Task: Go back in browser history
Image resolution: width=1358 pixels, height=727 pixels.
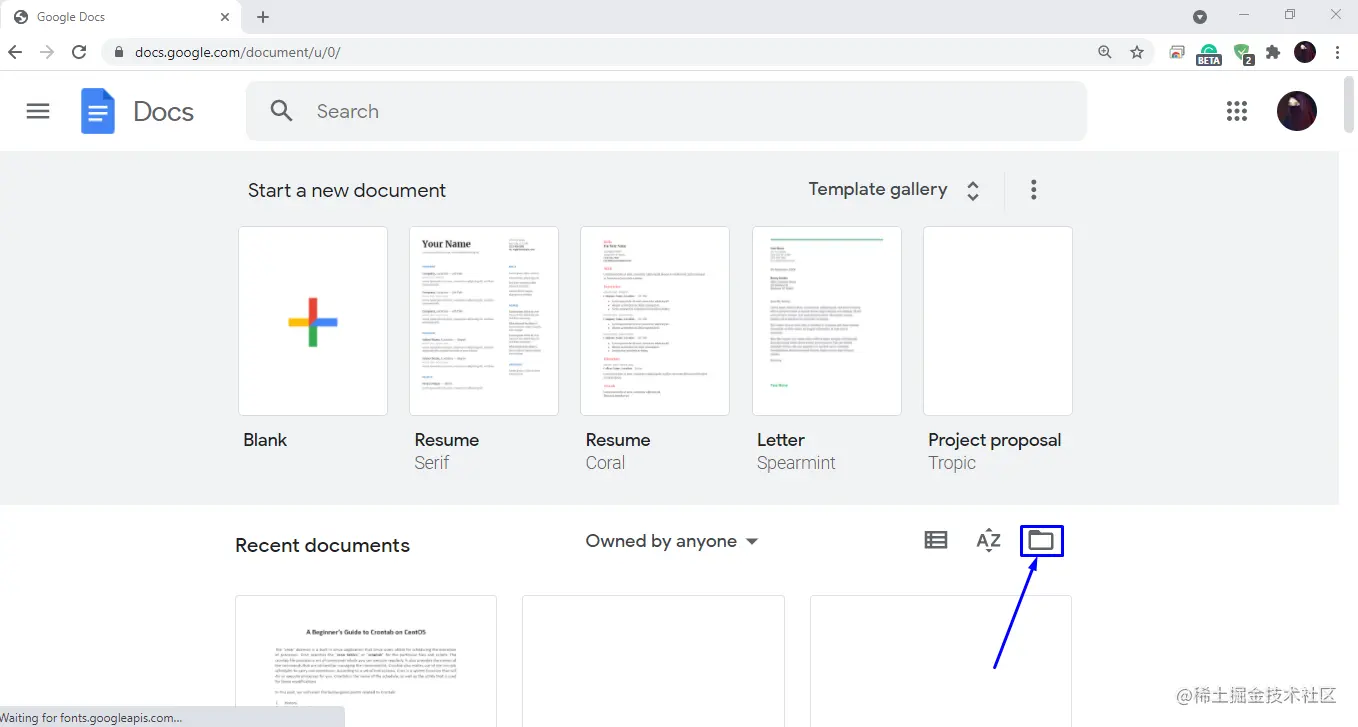Action: click(x=15, y=52)
